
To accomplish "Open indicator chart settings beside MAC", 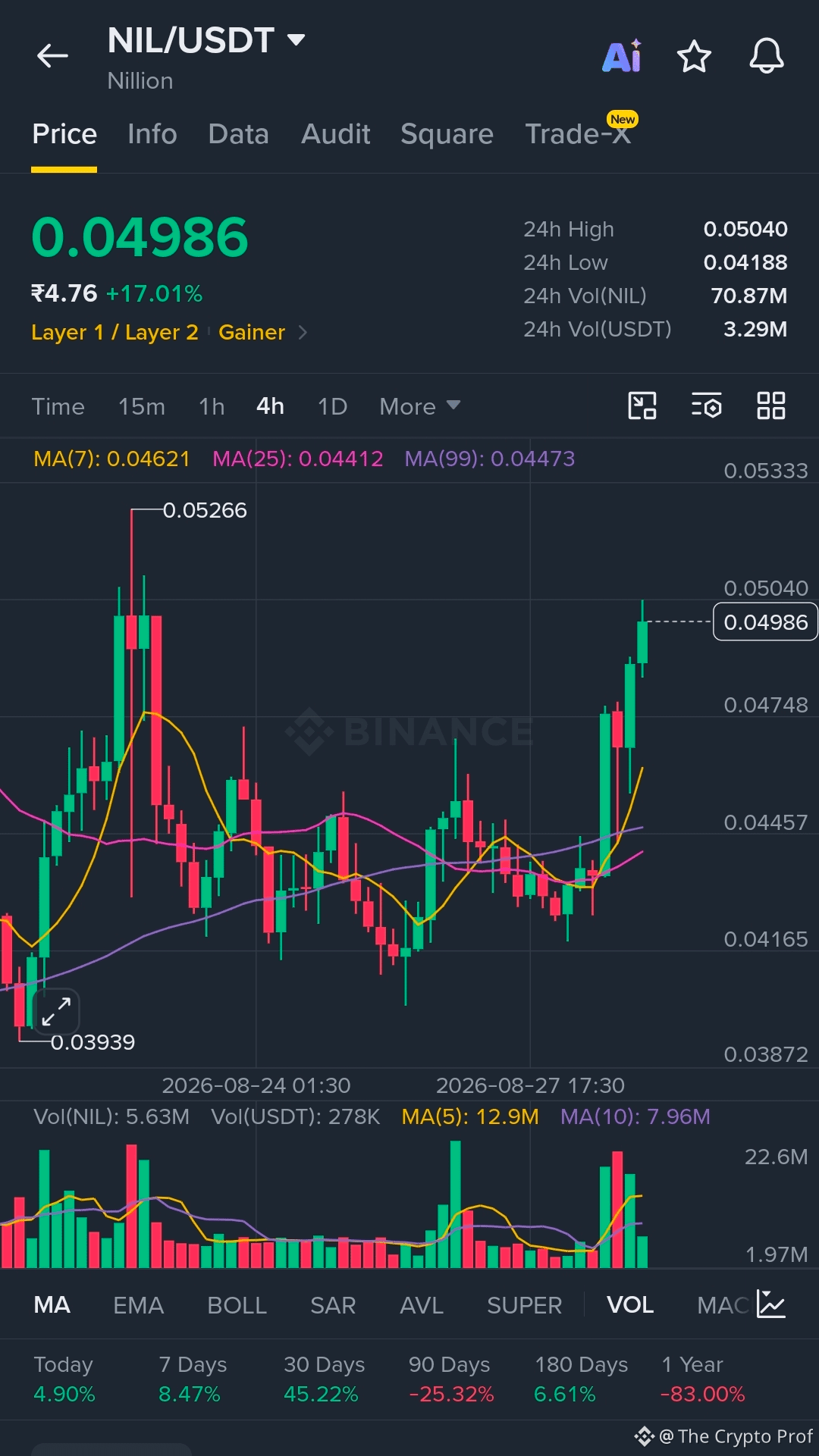I will tap(771, 1304).
